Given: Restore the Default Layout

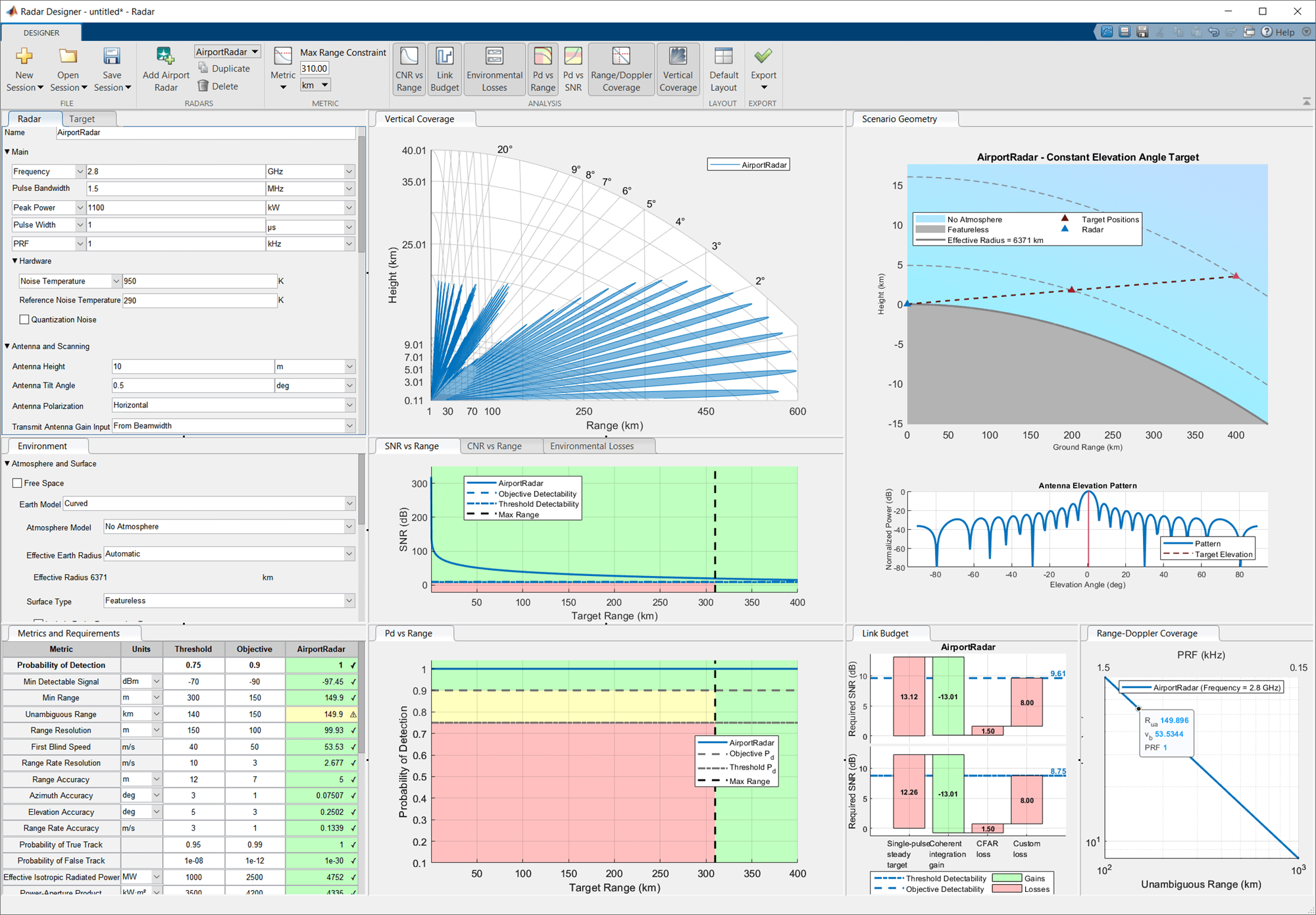Looking at the screenshot, I should point(724,70).
